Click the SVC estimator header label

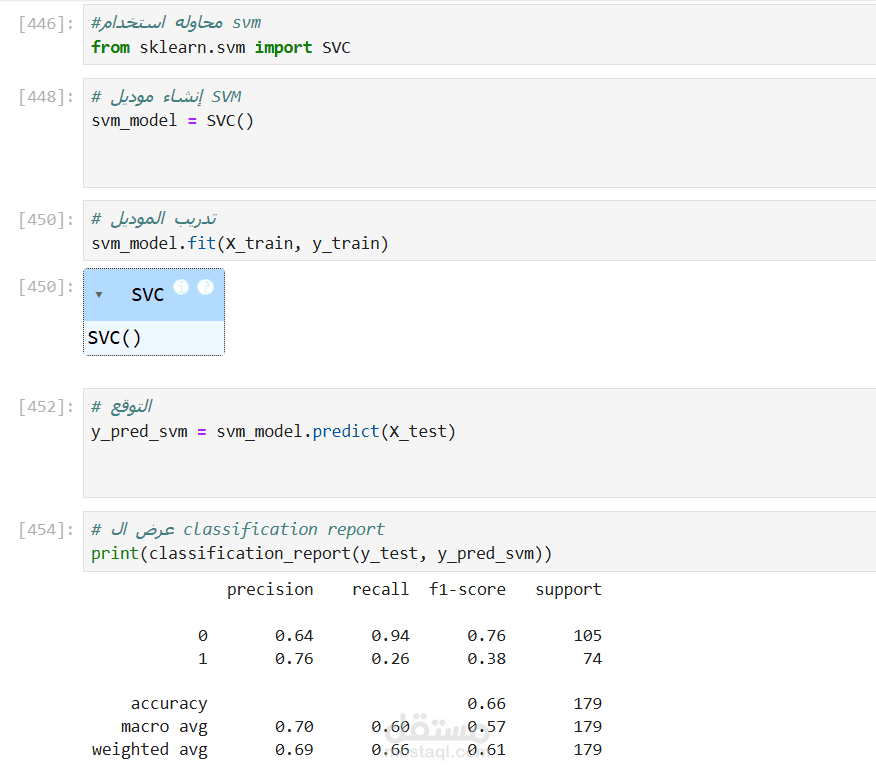pyautogui.click(x=147, y=295)
